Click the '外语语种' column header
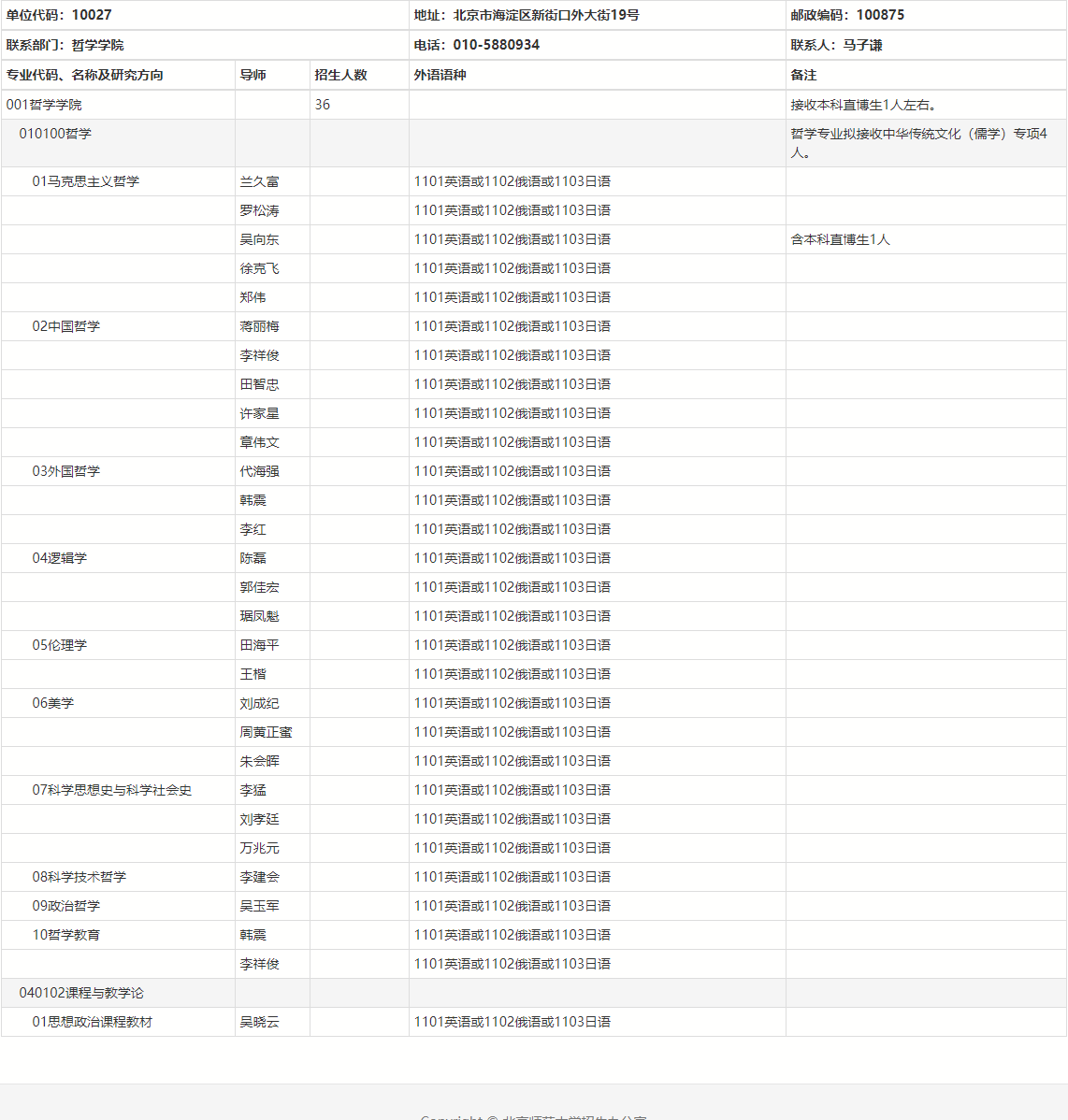The height and width of the screenshot is (1120, 1068). [440, 75]
